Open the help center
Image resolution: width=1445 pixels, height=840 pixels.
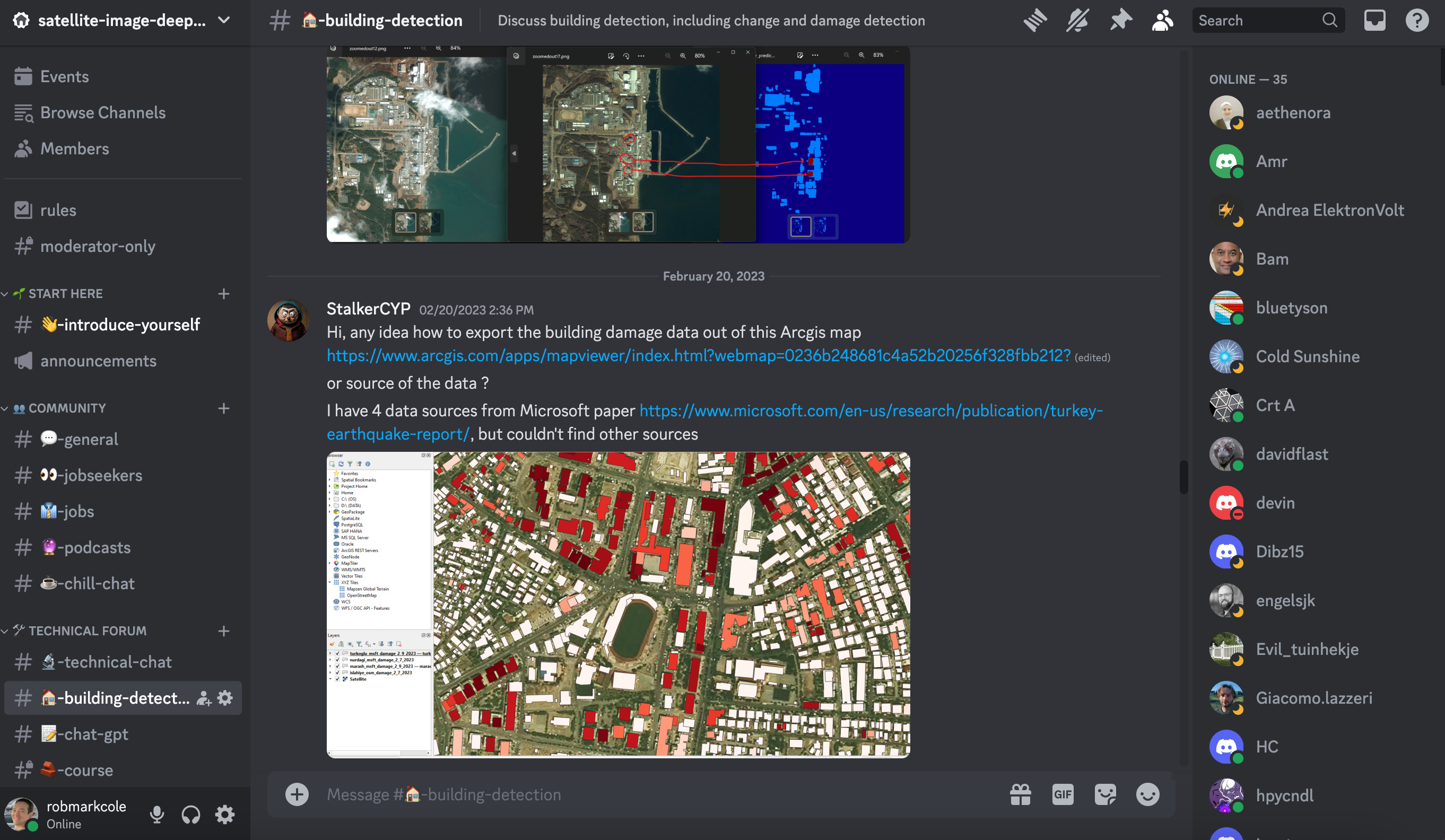(x=1417, y=20)
